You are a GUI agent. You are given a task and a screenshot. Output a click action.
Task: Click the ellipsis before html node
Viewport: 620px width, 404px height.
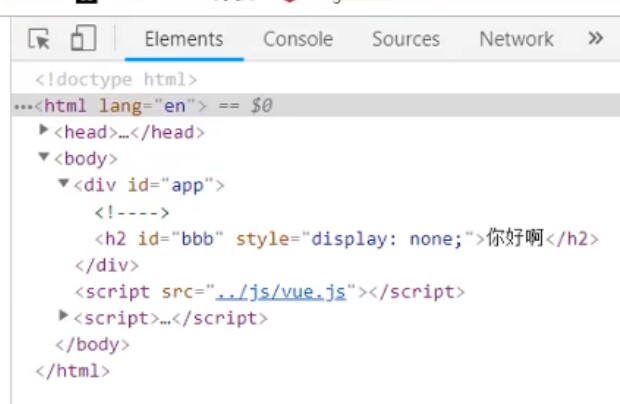23,106
